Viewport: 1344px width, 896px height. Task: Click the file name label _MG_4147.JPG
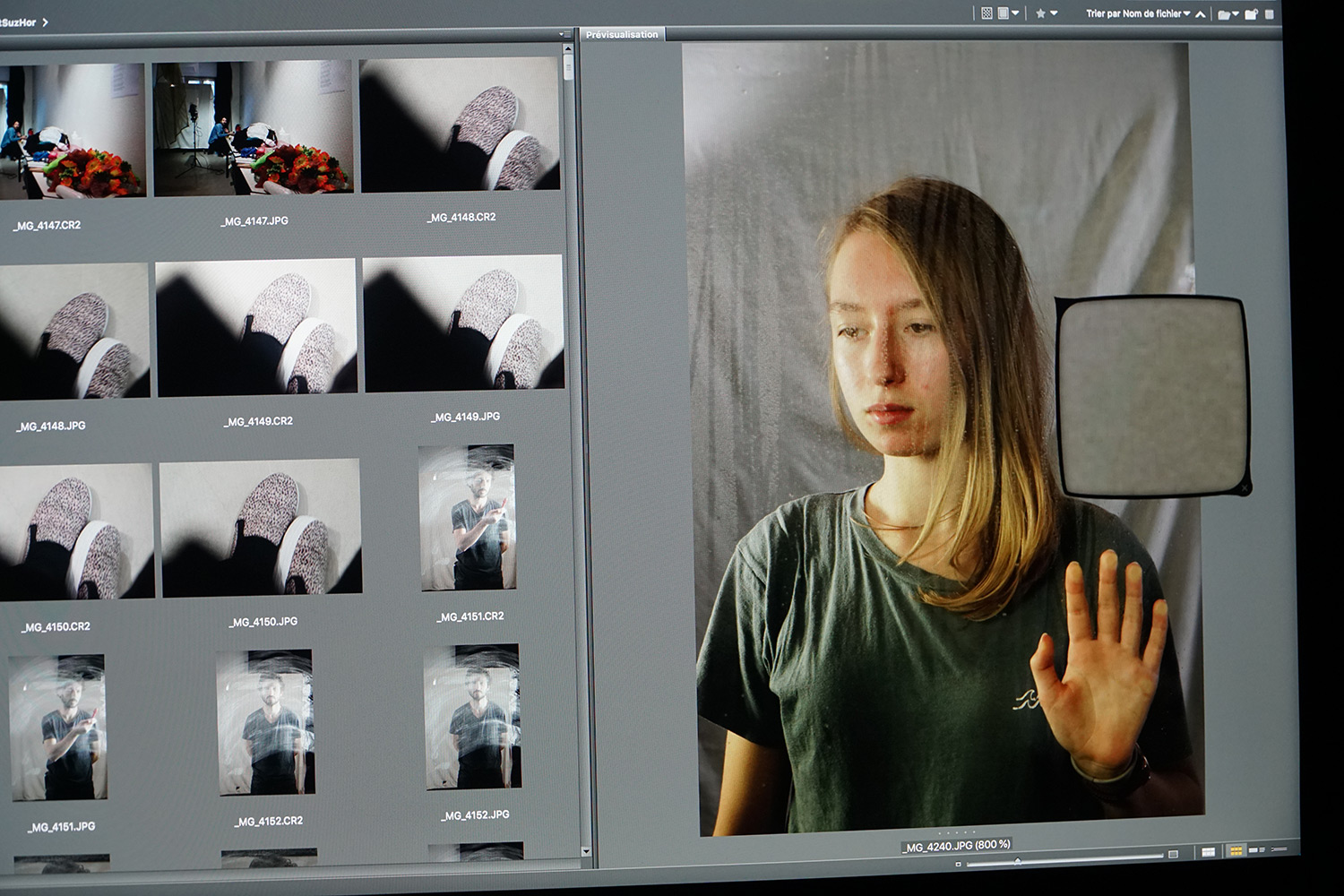pos(254,220)
